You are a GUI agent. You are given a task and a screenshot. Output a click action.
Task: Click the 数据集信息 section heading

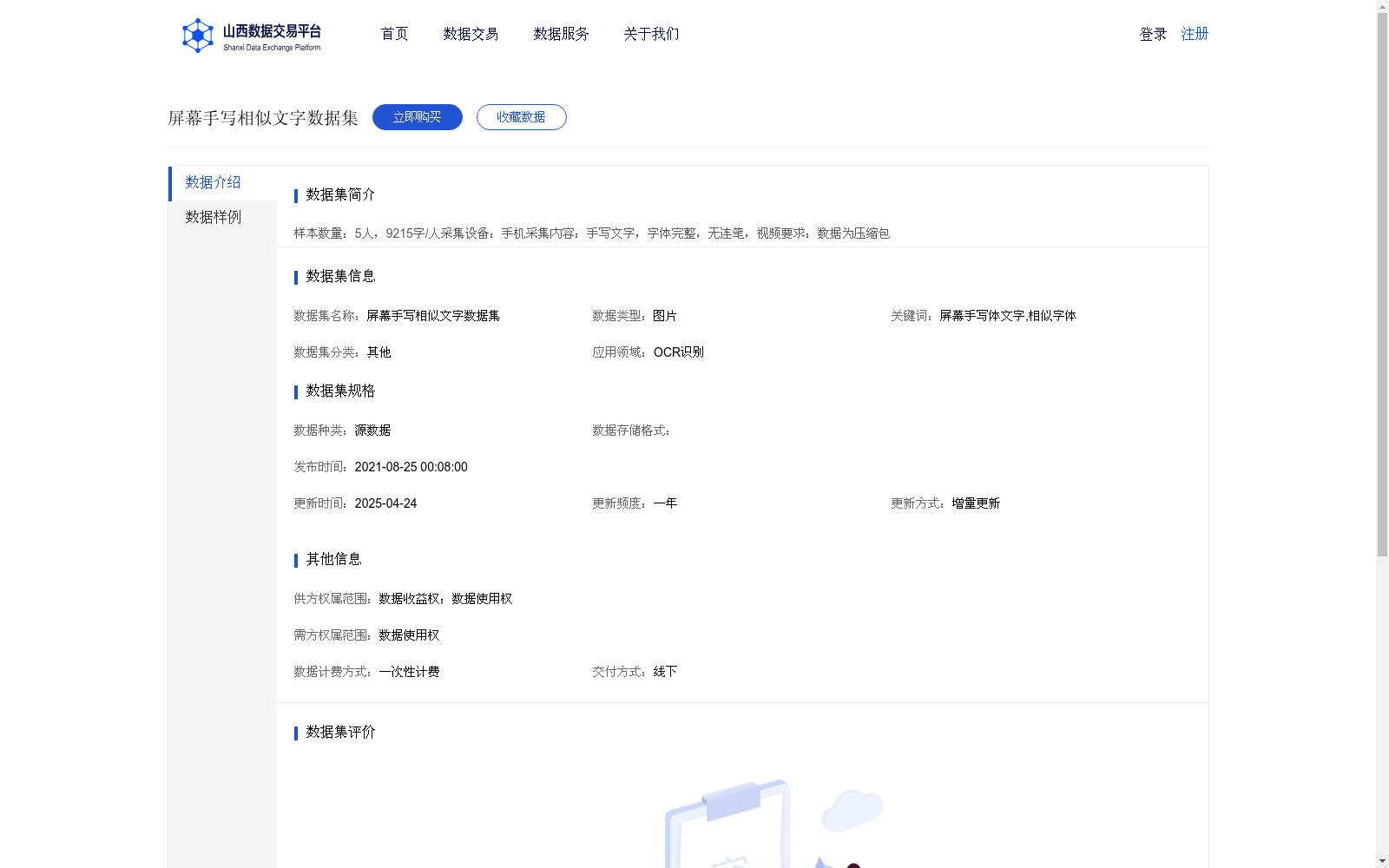(340, 276)
